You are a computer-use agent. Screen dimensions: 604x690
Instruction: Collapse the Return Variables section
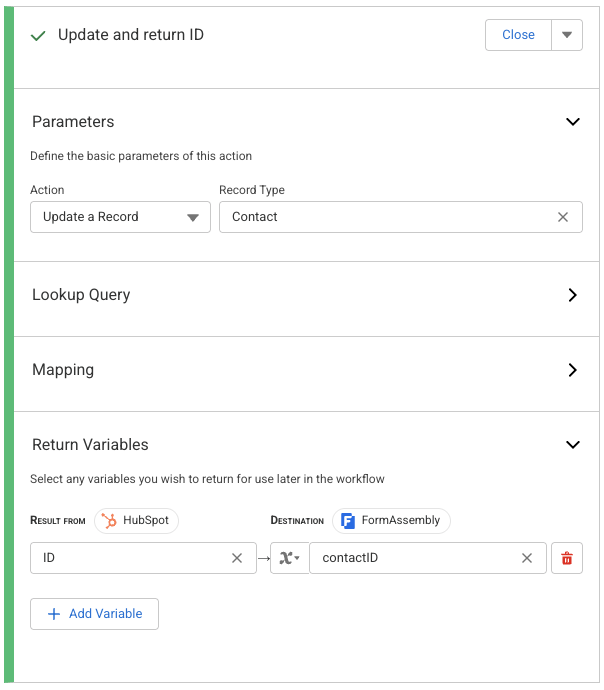[573, 445]
